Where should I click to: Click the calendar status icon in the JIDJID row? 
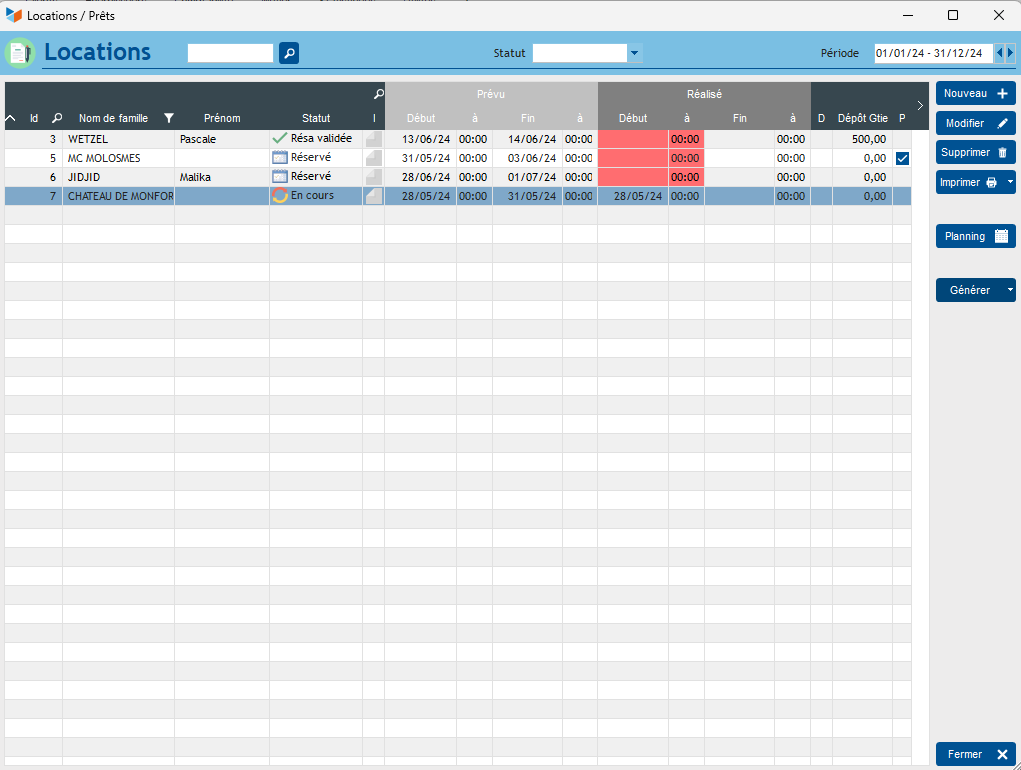(280, 177)
